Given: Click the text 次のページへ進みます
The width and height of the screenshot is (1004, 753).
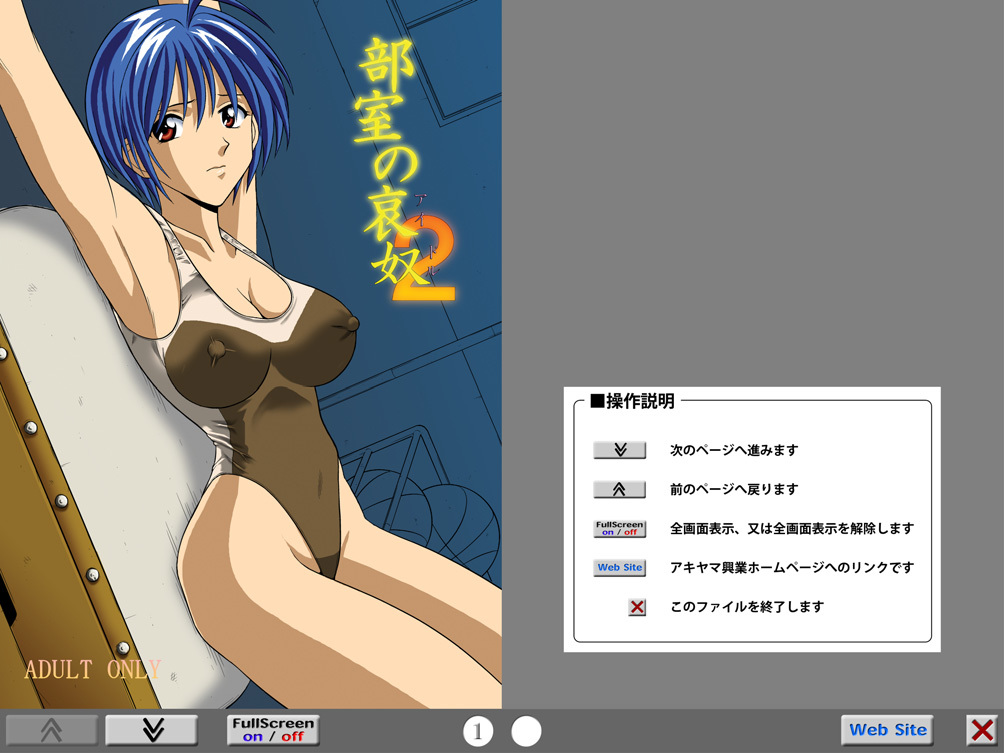Looking at the screenshot, I should click(x=734, y=450).
